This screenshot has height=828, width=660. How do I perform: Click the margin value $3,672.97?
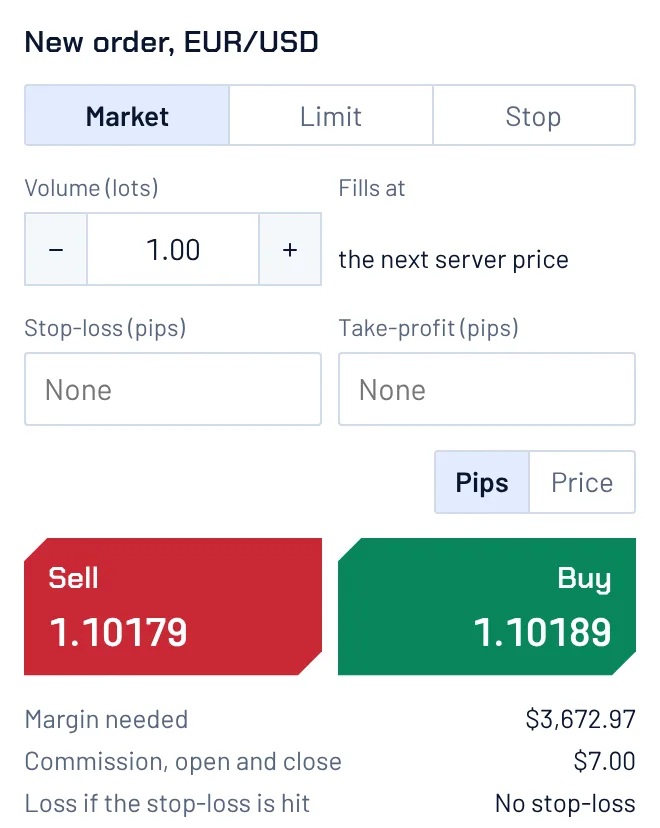tap(580, 719)
